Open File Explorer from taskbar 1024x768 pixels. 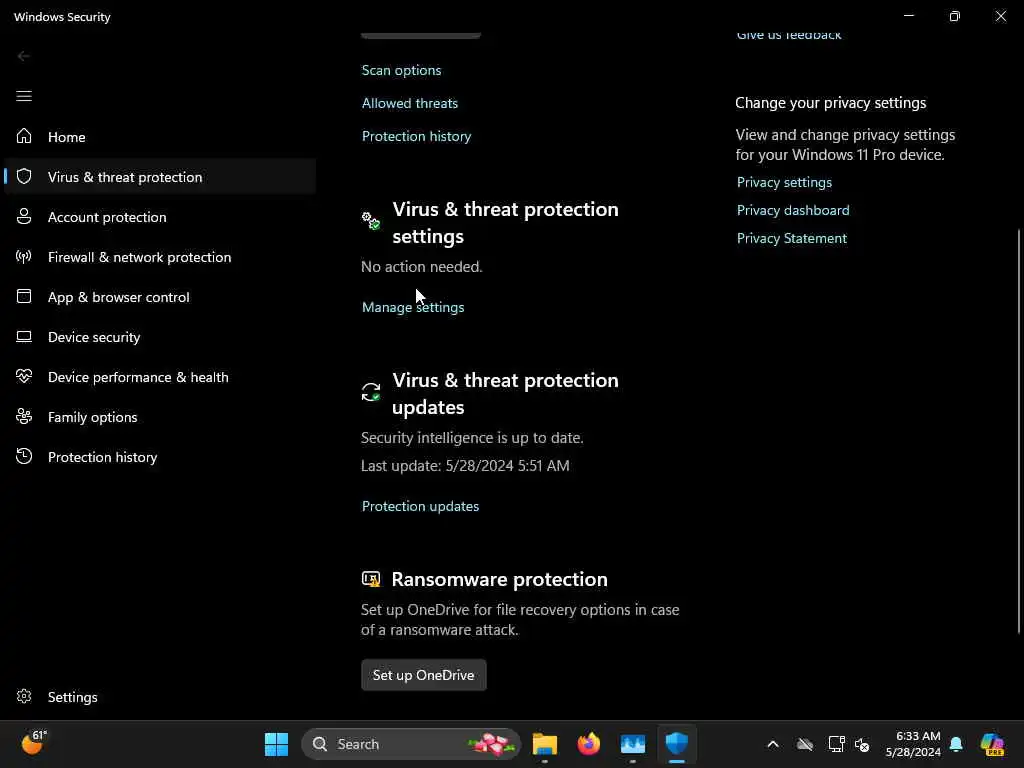(545, 744)
